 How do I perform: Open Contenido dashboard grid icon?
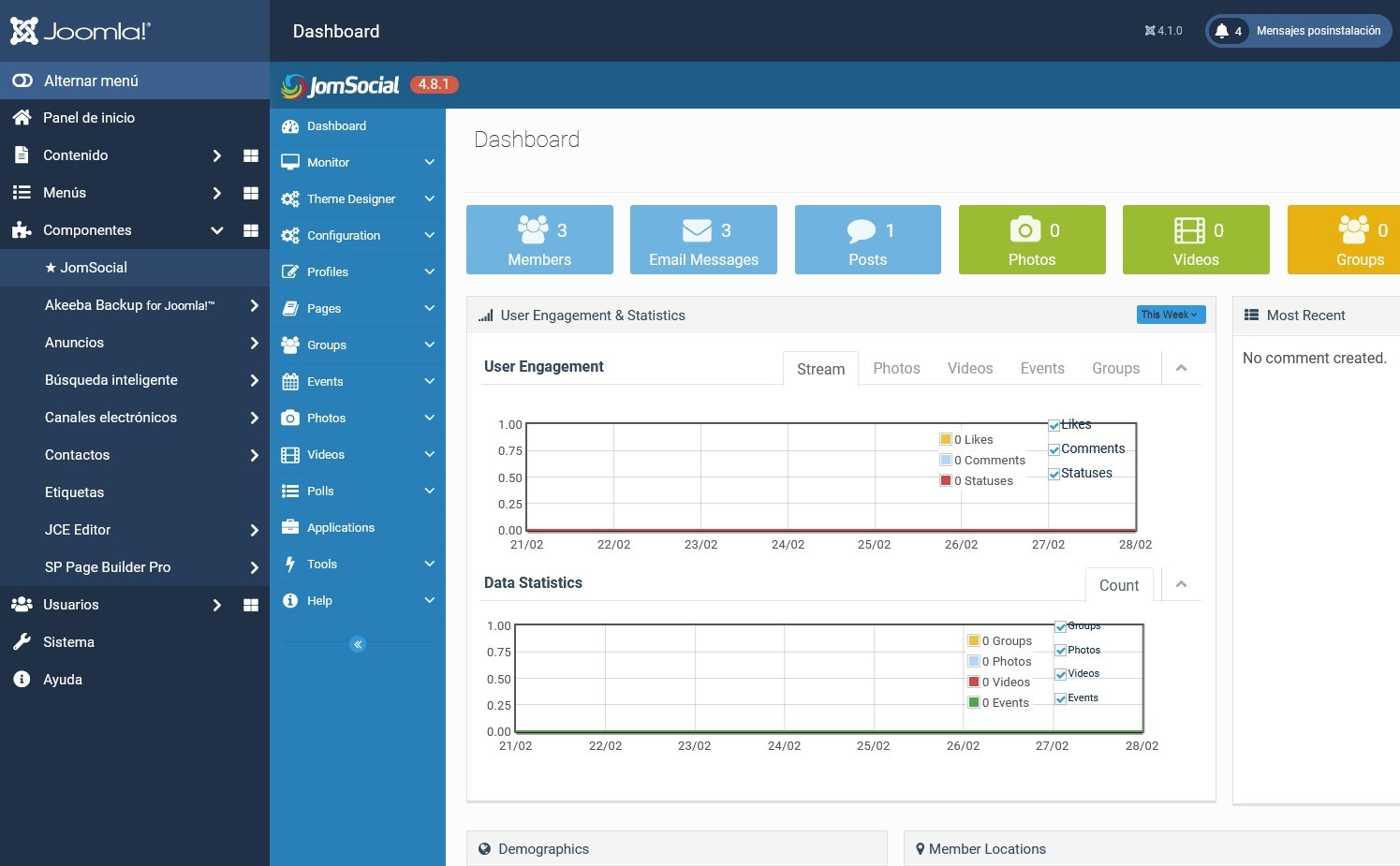tap(250, 155)
